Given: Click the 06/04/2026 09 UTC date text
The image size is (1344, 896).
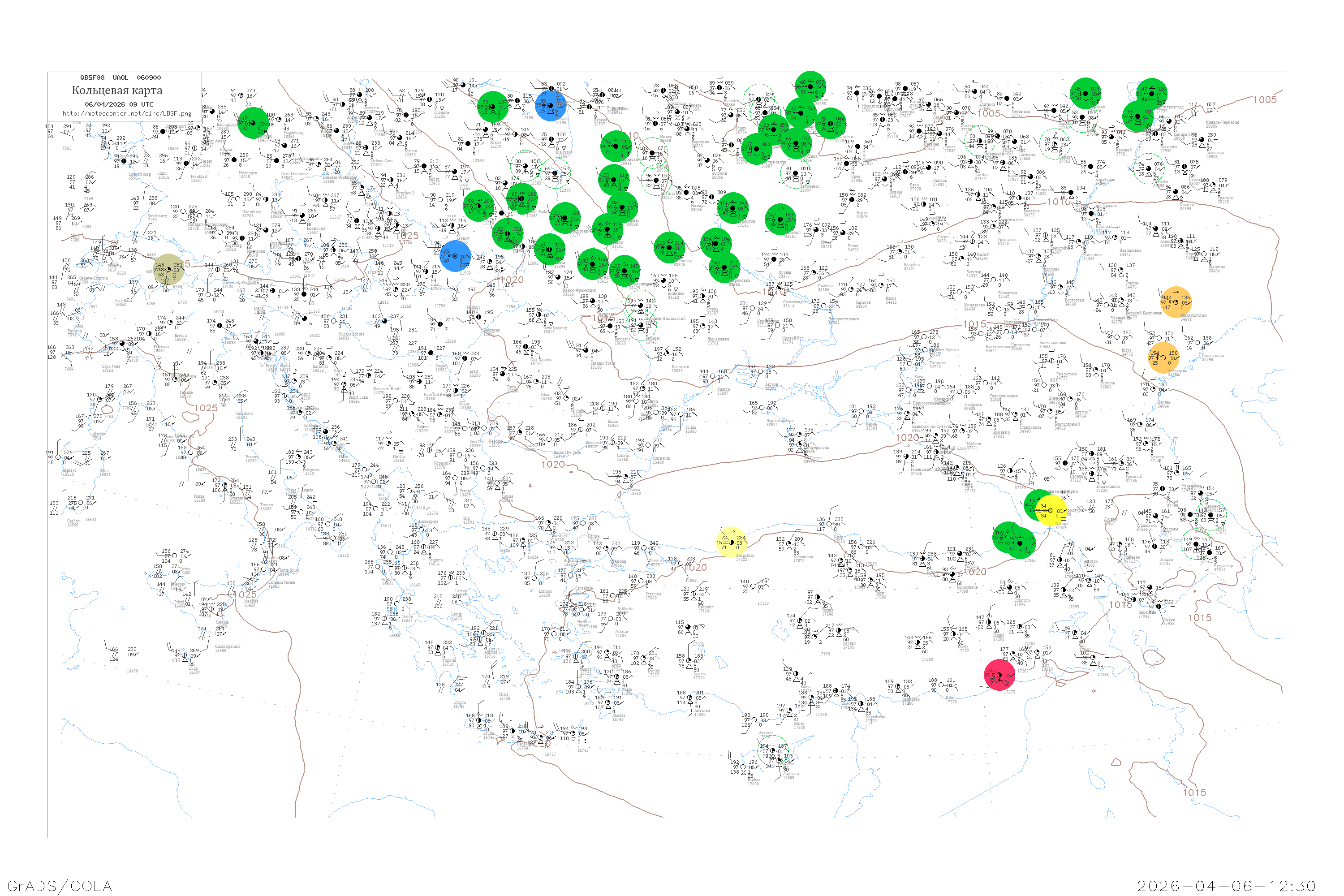Looking at the screenshot, I should point(119,104).
